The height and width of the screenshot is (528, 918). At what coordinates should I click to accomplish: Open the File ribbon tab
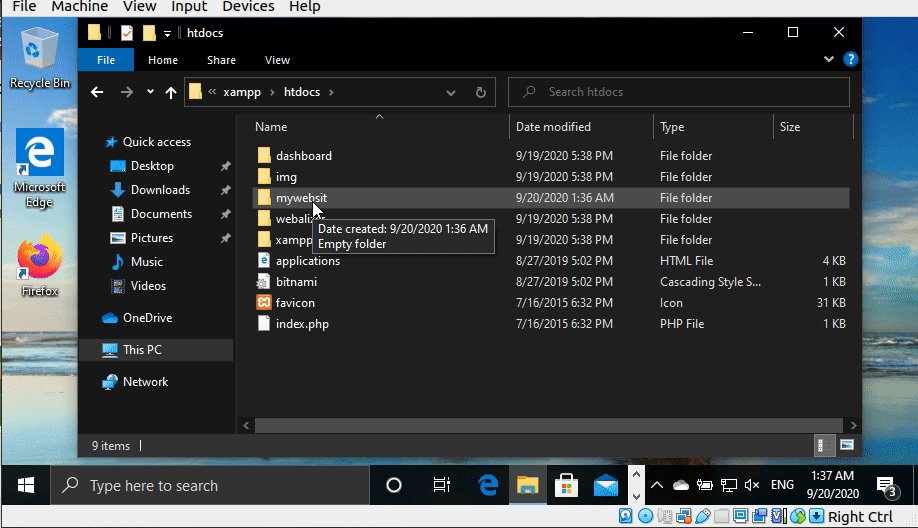(x=106, y=60)
